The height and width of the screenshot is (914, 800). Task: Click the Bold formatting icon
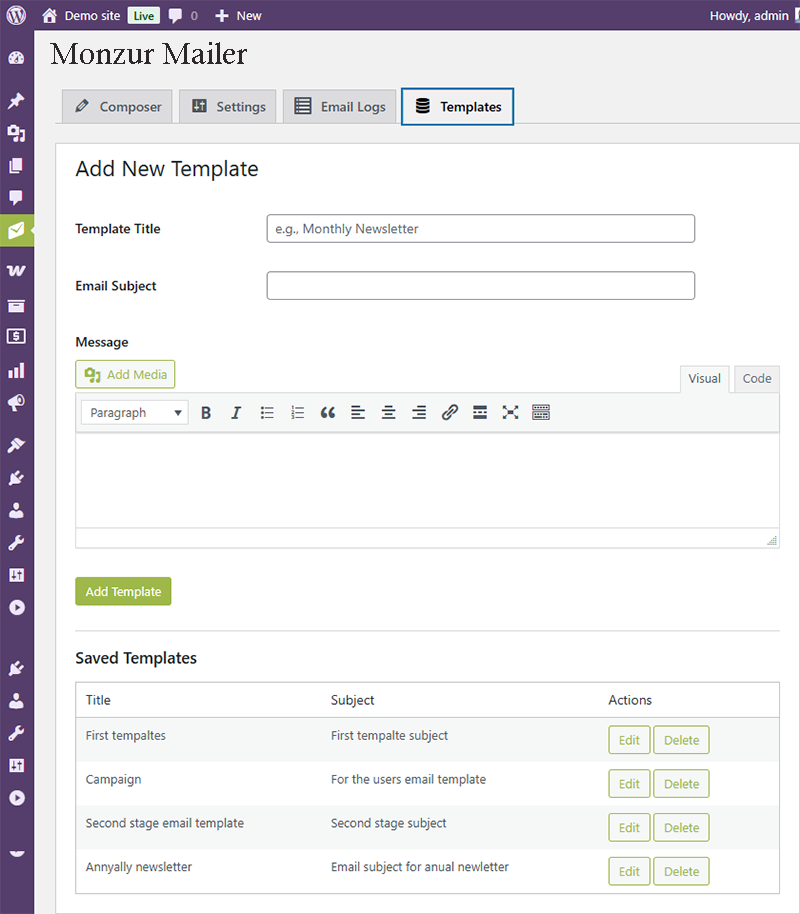pos(206,413)
